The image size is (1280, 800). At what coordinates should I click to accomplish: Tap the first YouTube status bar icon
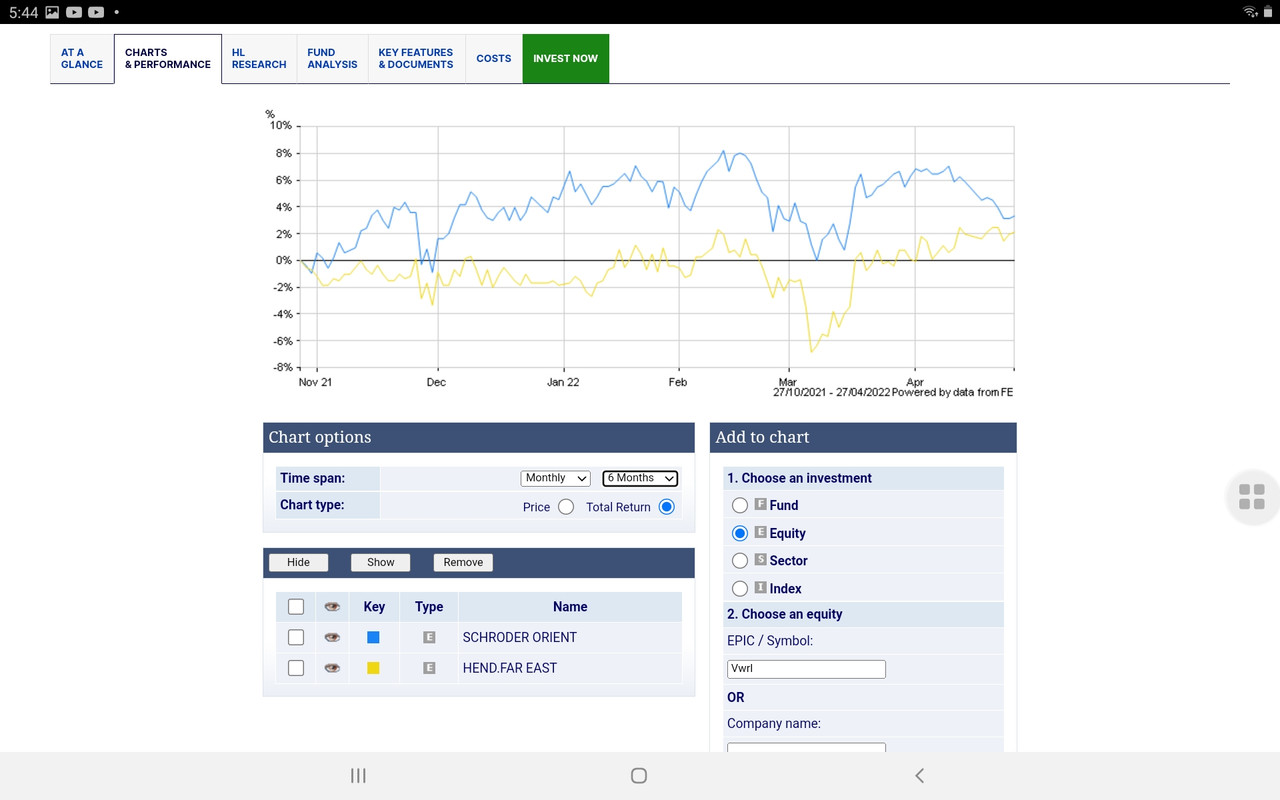pos(74,12)
